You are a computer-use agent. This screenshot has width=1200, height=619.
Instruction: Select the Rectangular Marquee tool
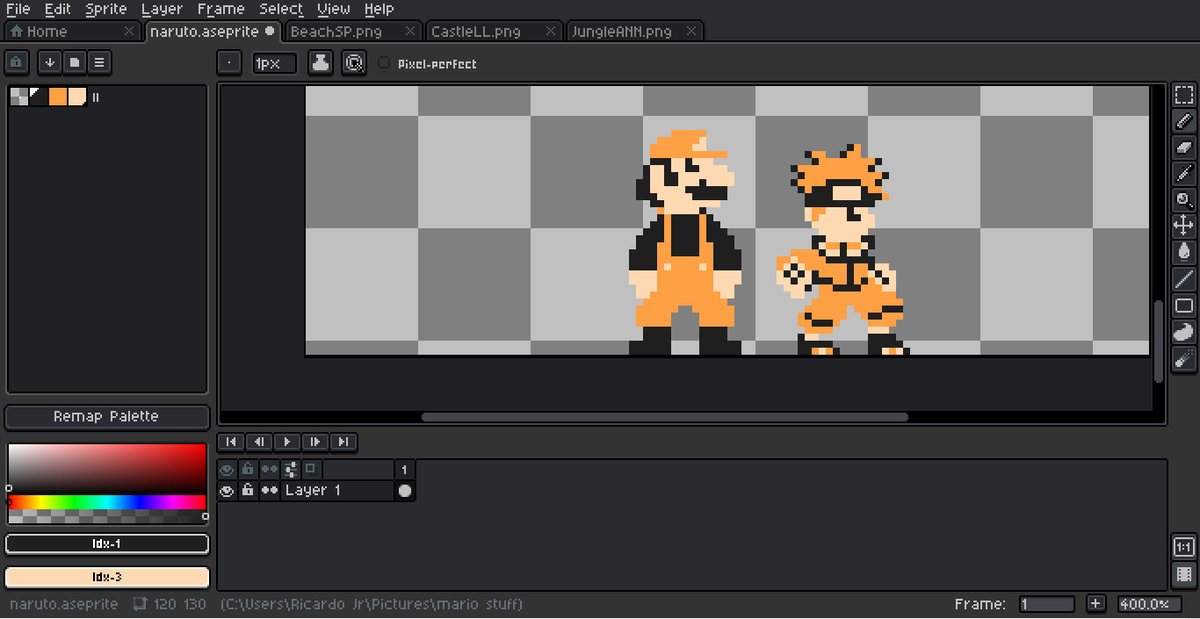1184,95
